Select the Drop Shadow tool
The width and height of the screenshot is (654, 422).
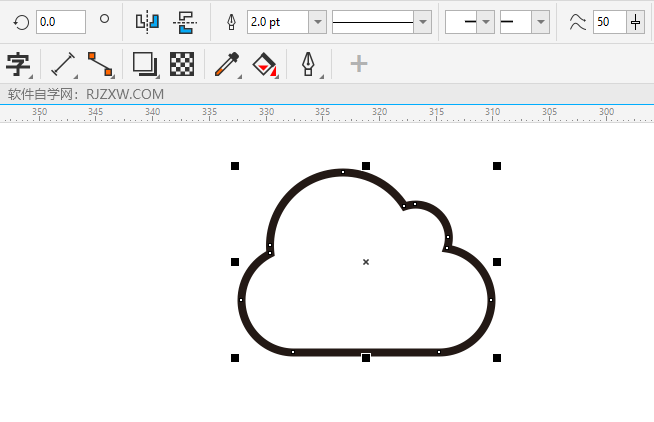(145, 64)
